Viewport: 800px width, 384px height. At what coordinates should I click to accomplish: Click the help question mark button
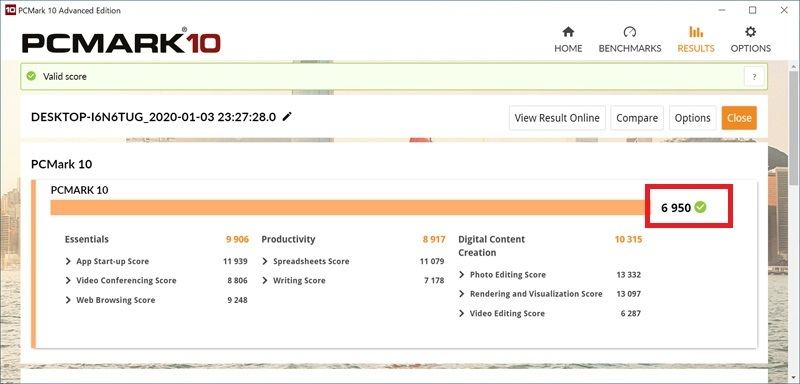coord(754,77)
